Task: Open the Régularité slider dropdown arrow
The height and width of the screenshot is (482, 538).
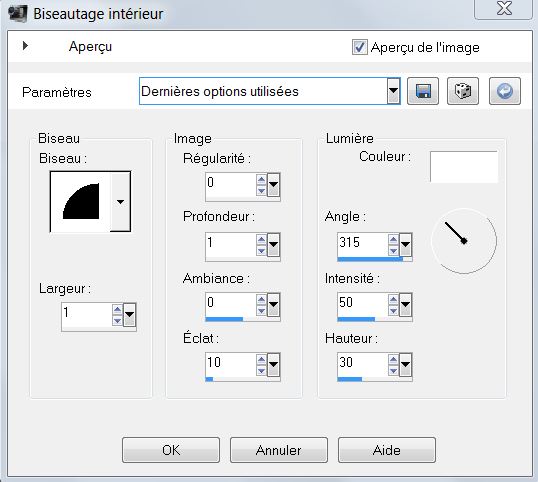Action: (x=273, y=185)
